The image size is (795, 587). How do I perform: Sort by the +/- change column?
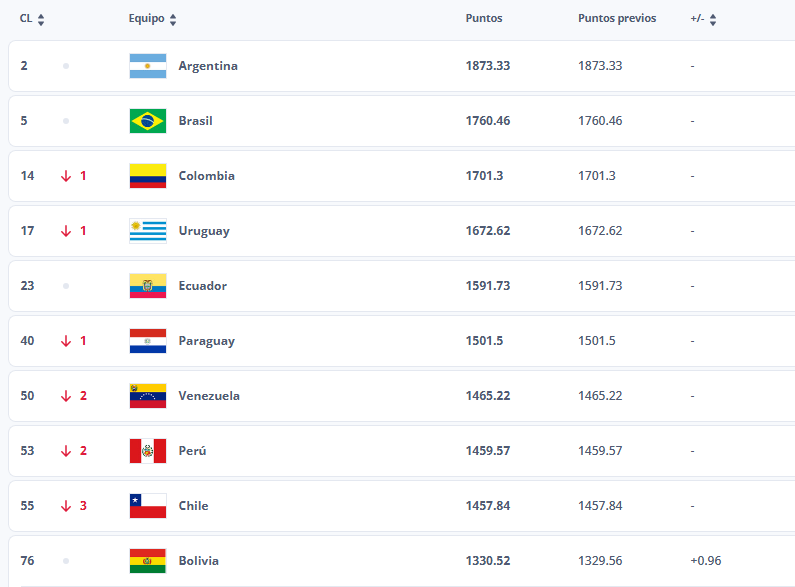713,19
